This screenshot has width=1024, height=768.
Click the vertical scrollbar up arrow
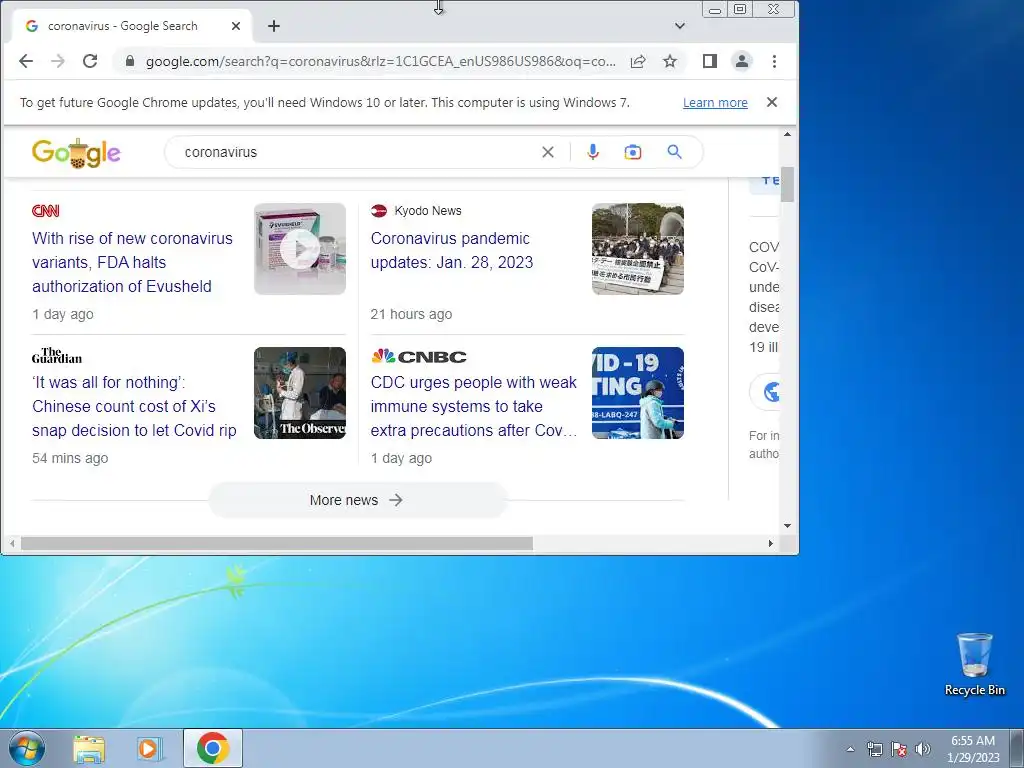point(787,135)
